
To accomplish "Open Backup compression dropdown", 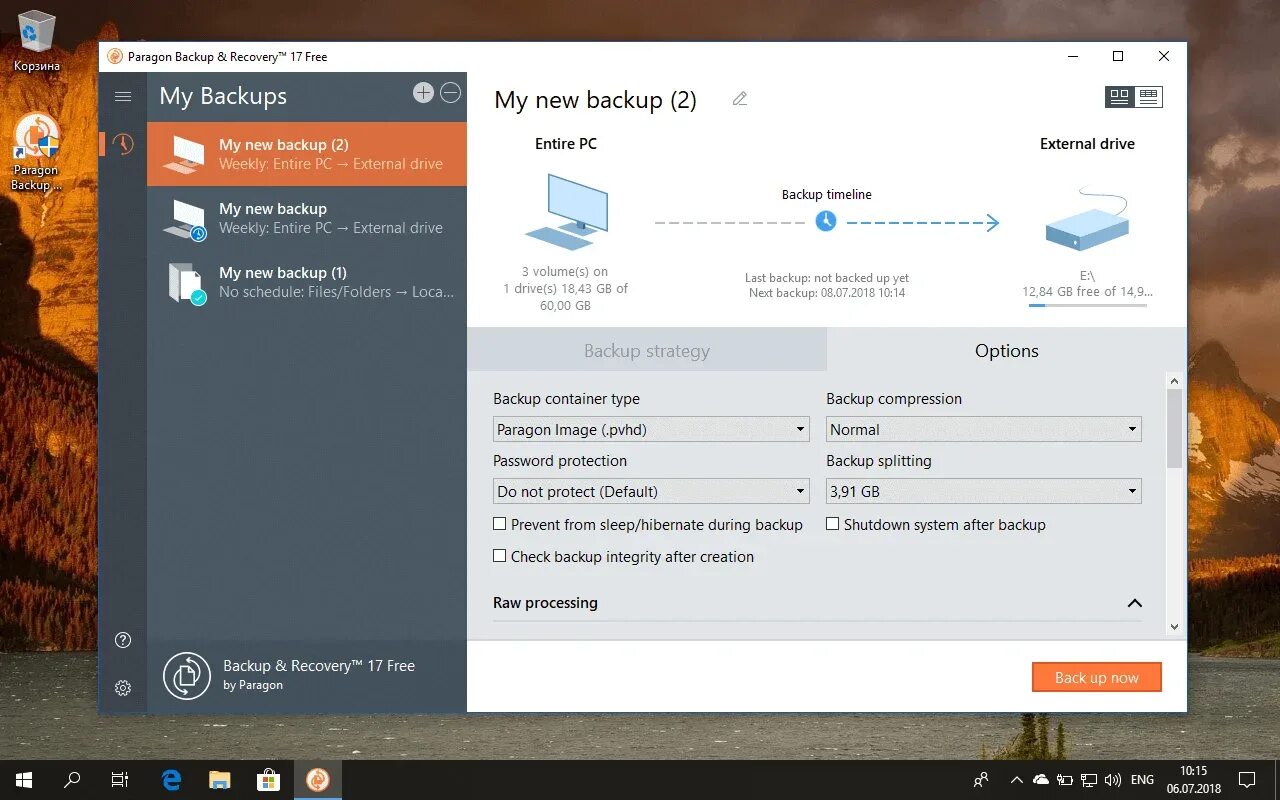I will [984, 430].
